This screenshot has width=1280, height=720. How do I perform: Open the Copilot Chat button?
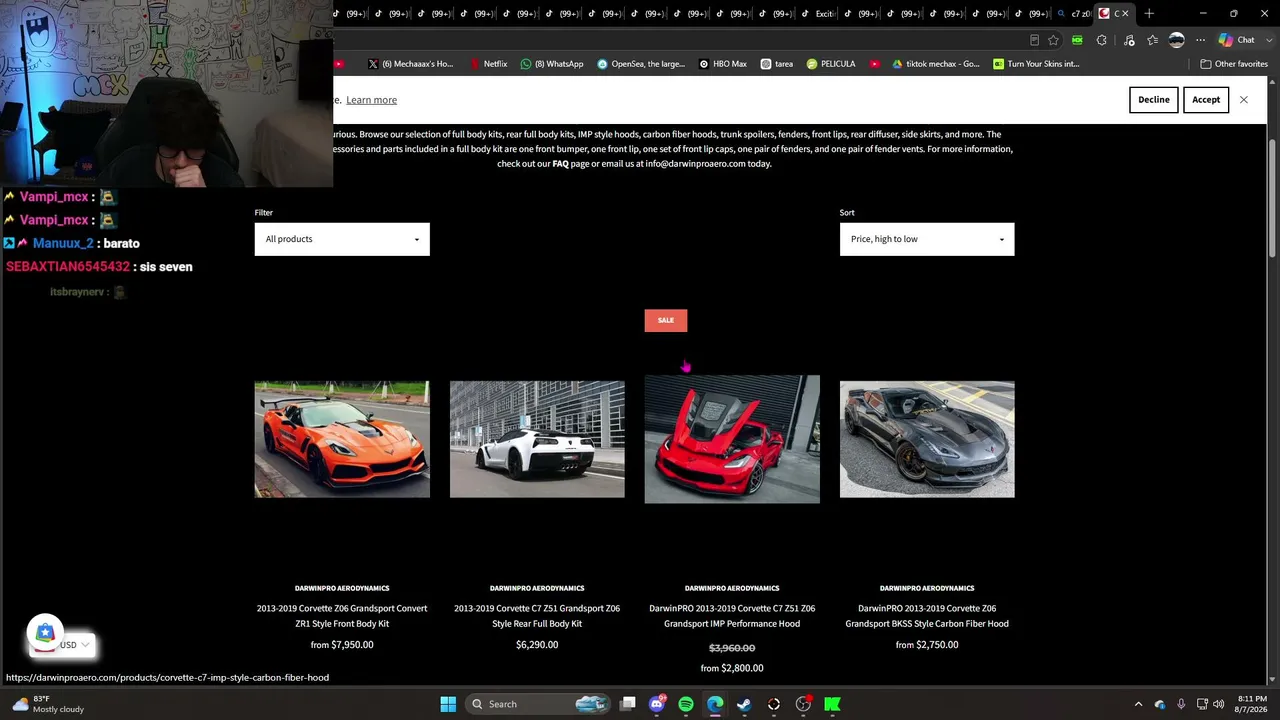pyautogui.click(x=1237, y=40)
